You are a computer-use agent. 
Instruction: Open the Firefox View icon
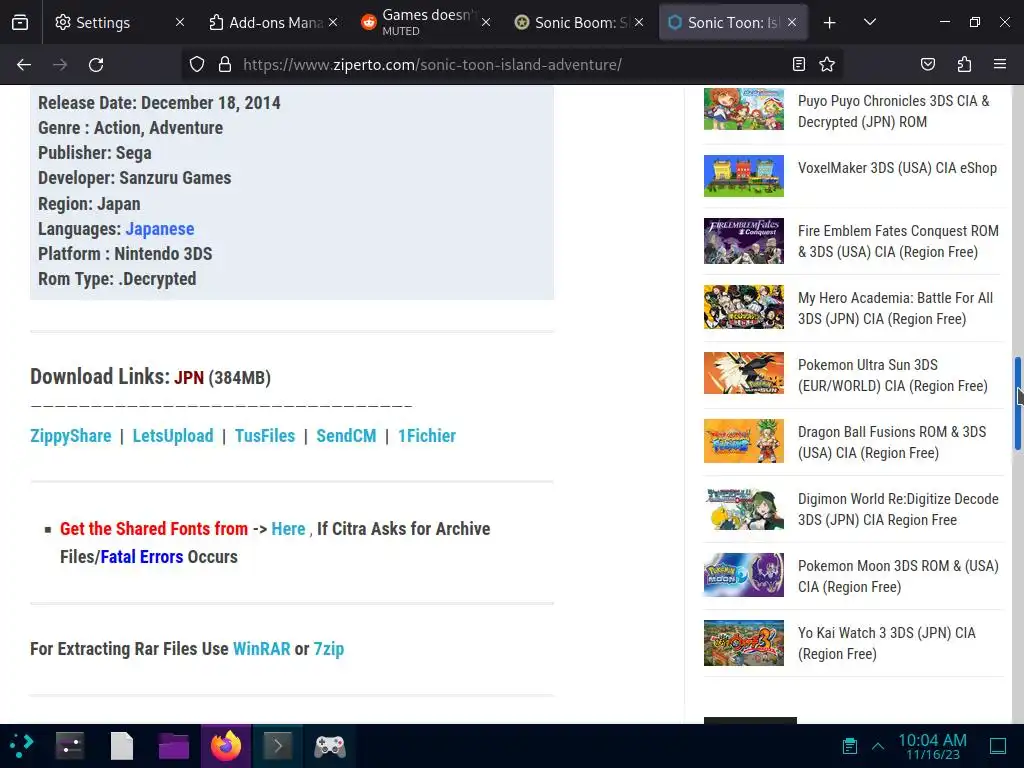pyautogui.click(x=20, y=23)
